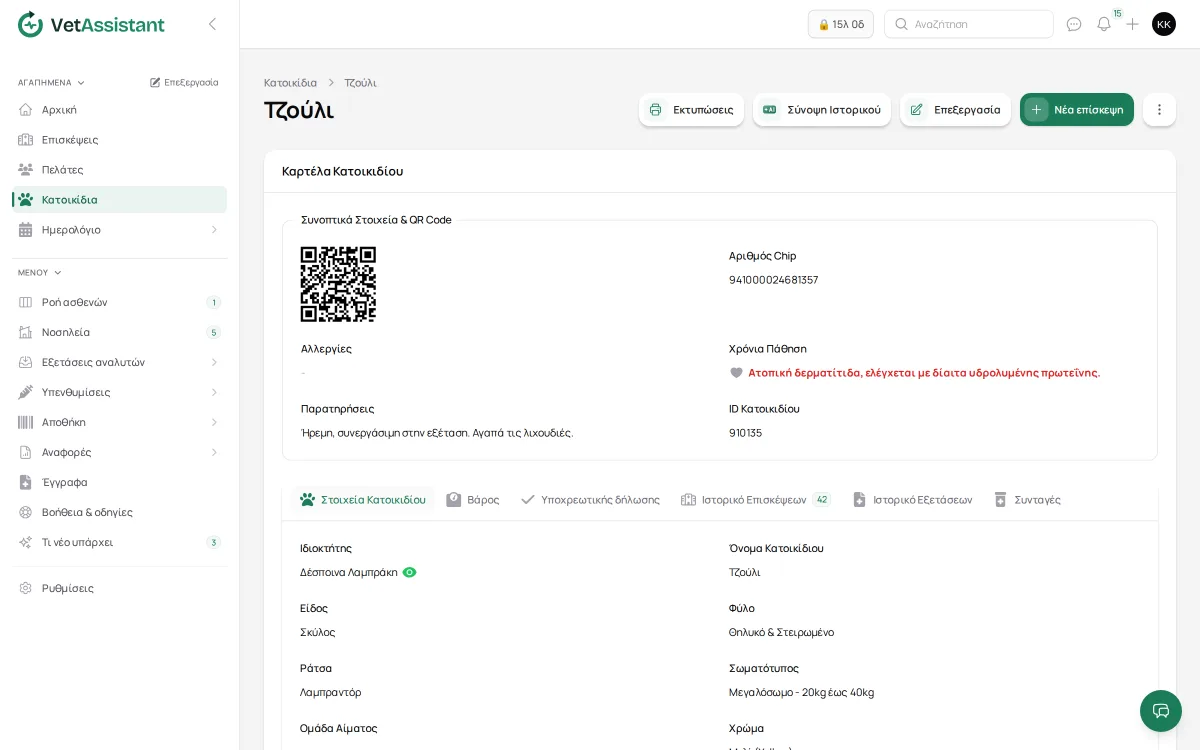1200x750 pixels.
Task: Open the floating chat support bubble
Action: [1161, 711]
